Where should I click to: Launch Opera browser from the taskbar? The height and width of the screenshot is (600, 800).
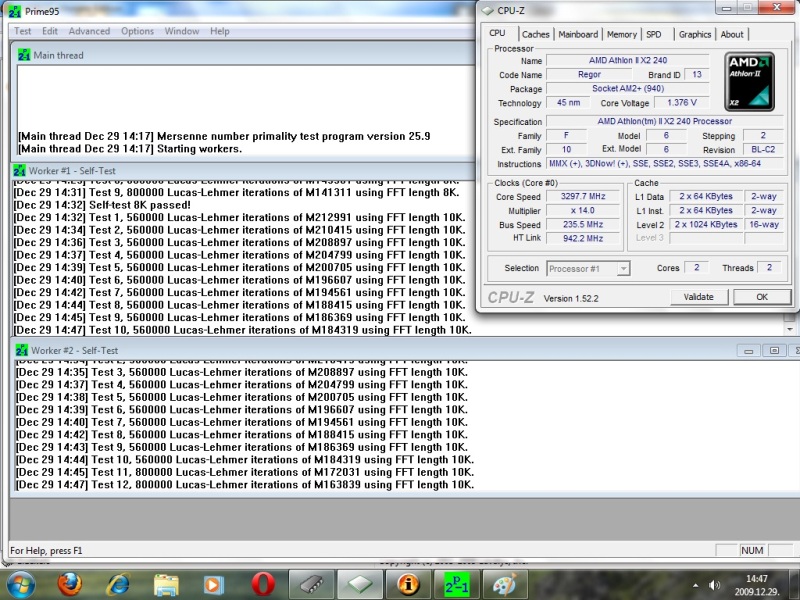point(263,585)
